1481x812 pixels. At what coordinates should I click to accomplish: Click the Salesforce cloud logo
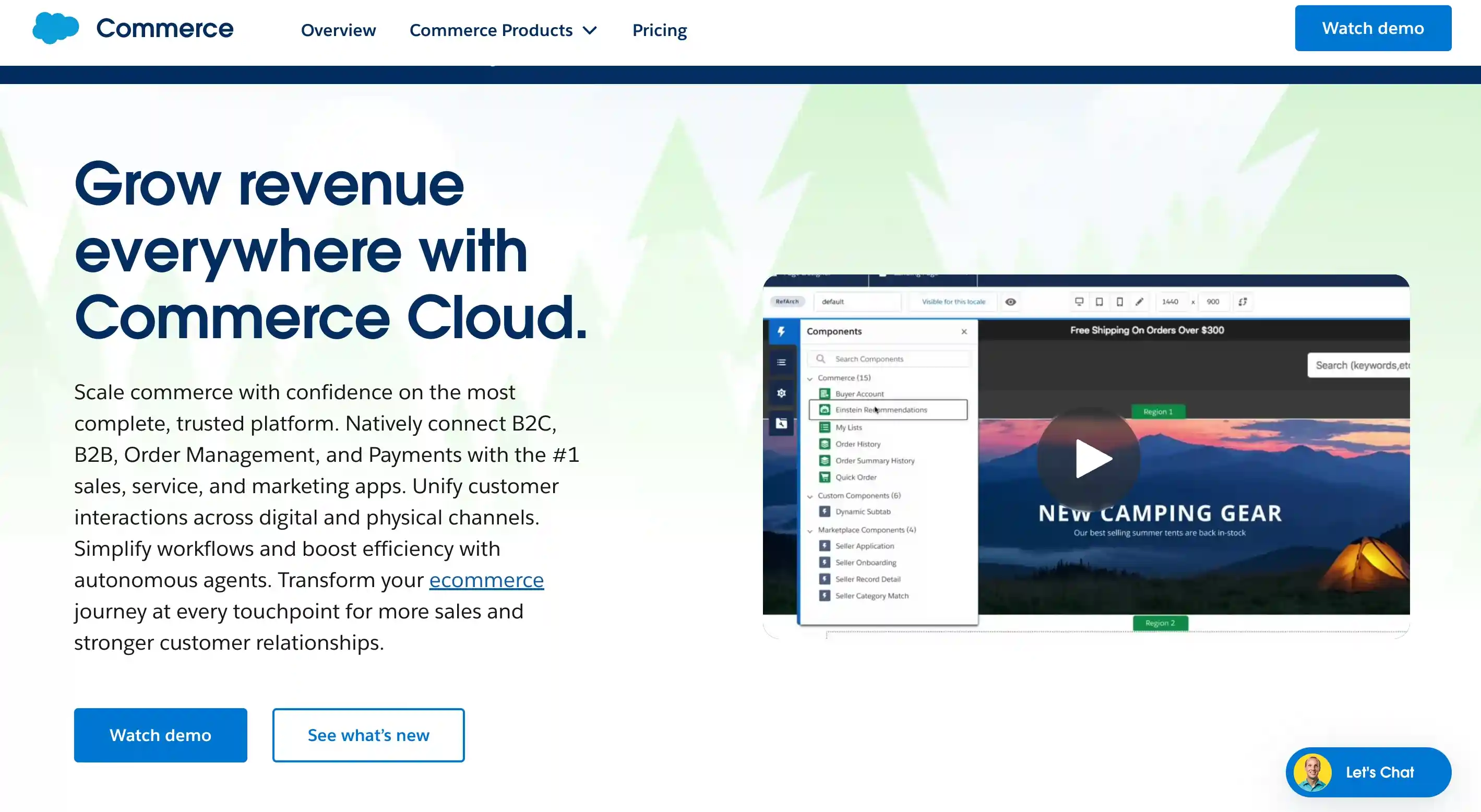(55, 28)
